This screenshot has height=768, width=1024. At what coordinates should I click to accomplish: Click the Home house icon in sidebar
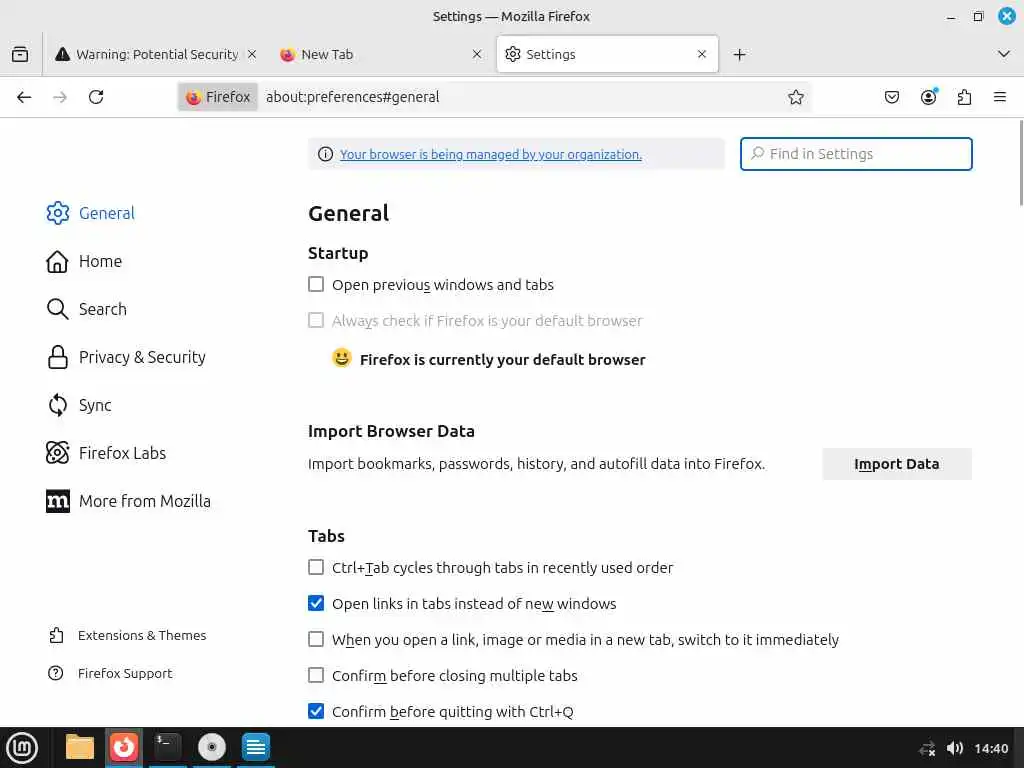[x=57, y=261]
